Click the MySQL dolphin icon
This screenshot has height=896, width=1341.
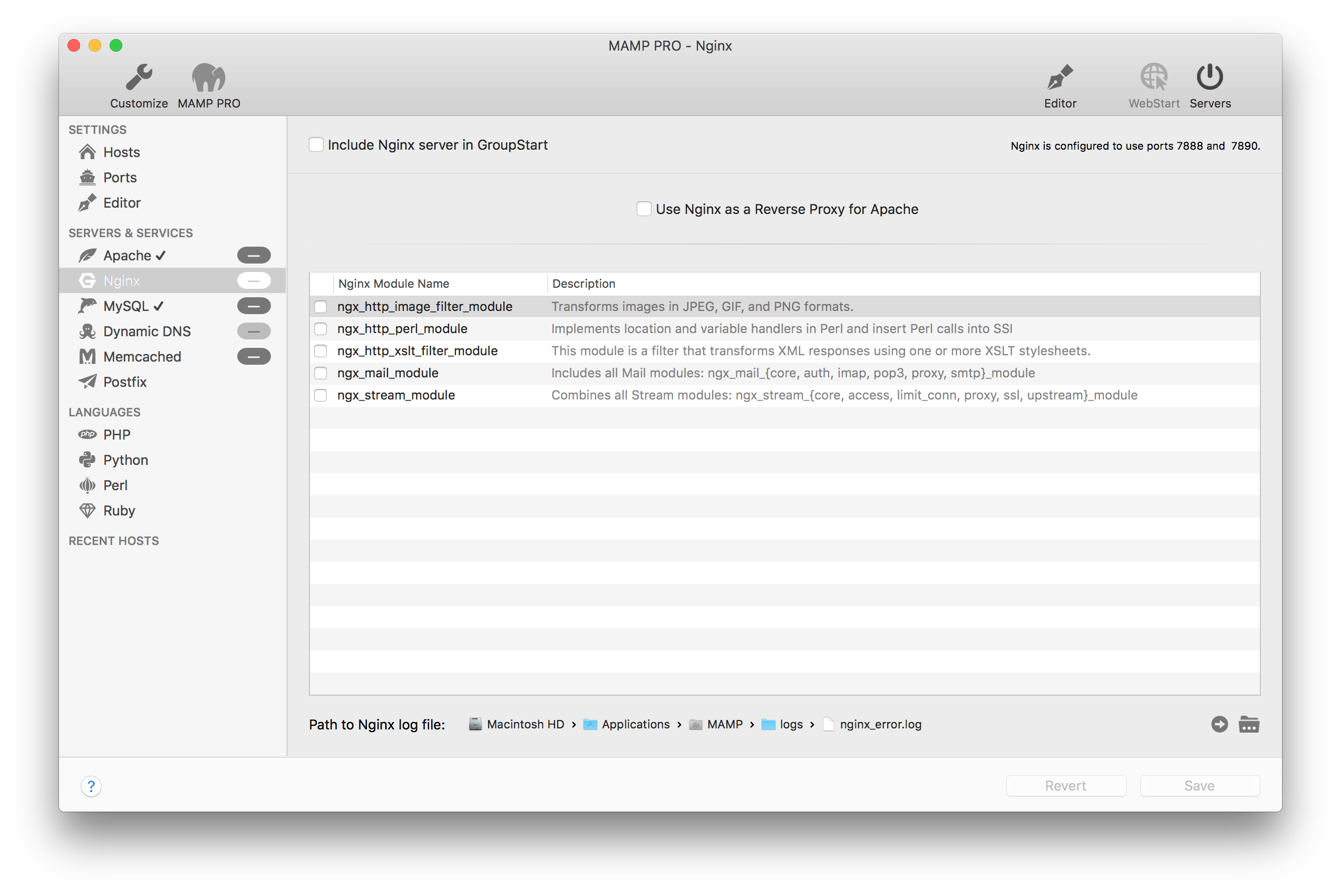tap(88, 306)
